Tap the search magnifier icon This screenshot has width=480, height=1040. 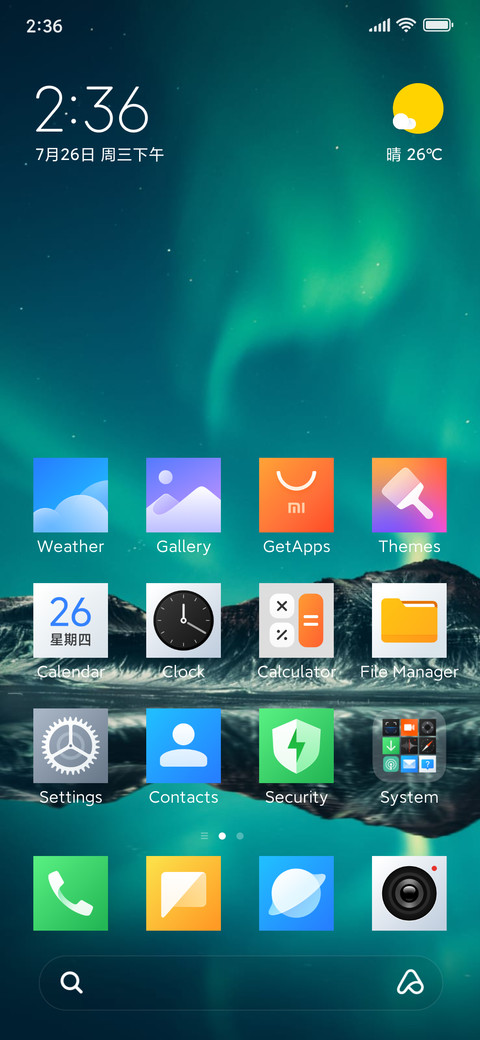71,982
